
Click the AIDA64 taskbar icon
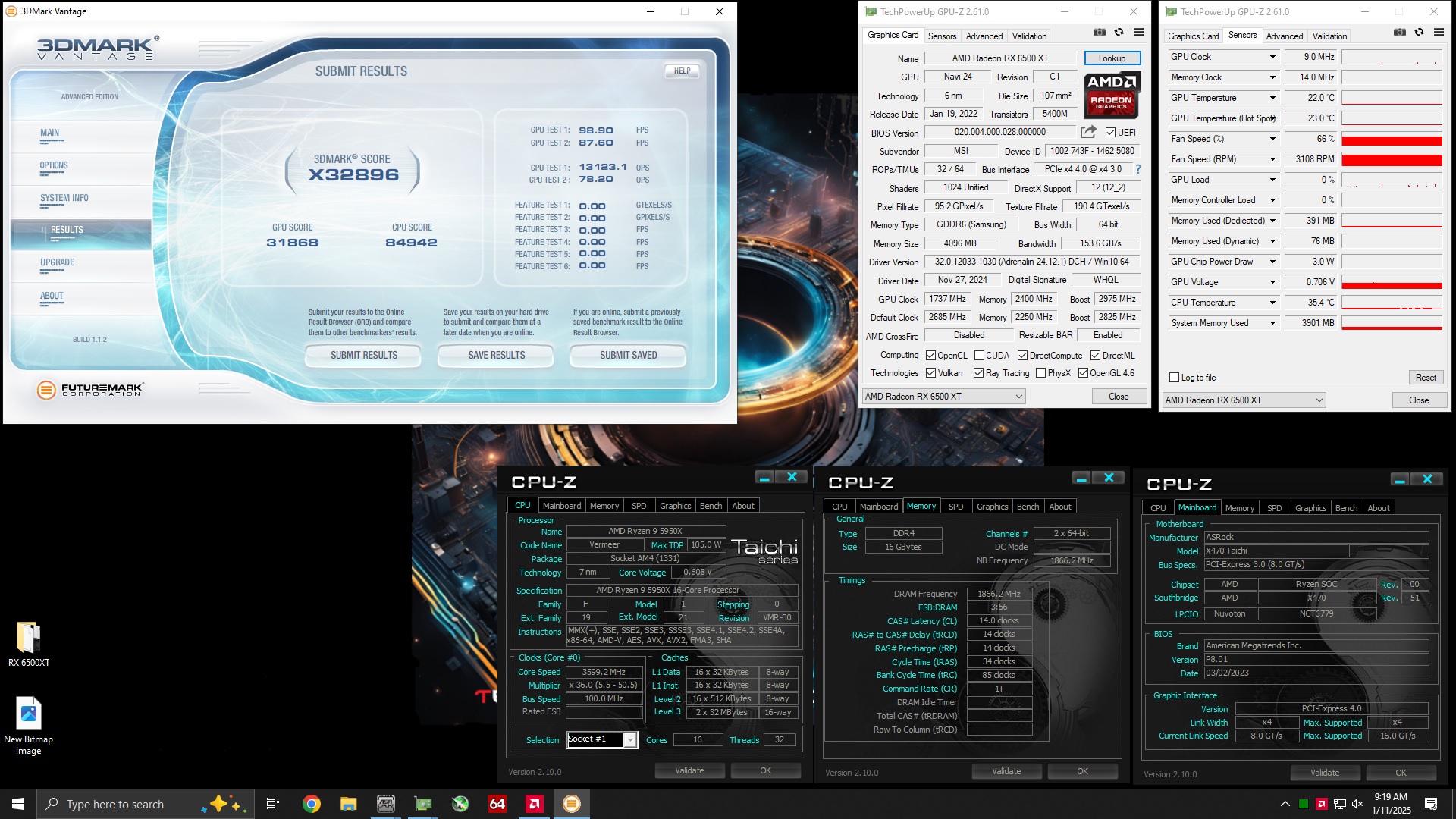tap(497, 804)
